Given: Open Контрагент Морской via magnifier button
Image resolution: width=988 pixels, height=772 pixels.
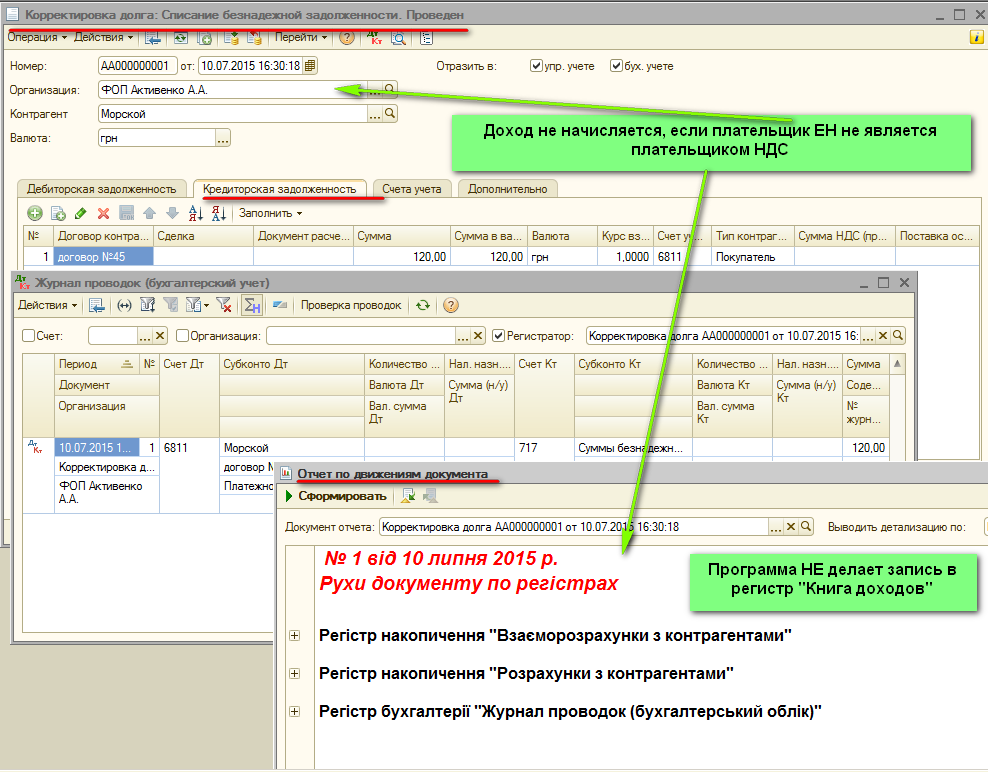Looking at the screenshot, I should (x=390, y=114).
